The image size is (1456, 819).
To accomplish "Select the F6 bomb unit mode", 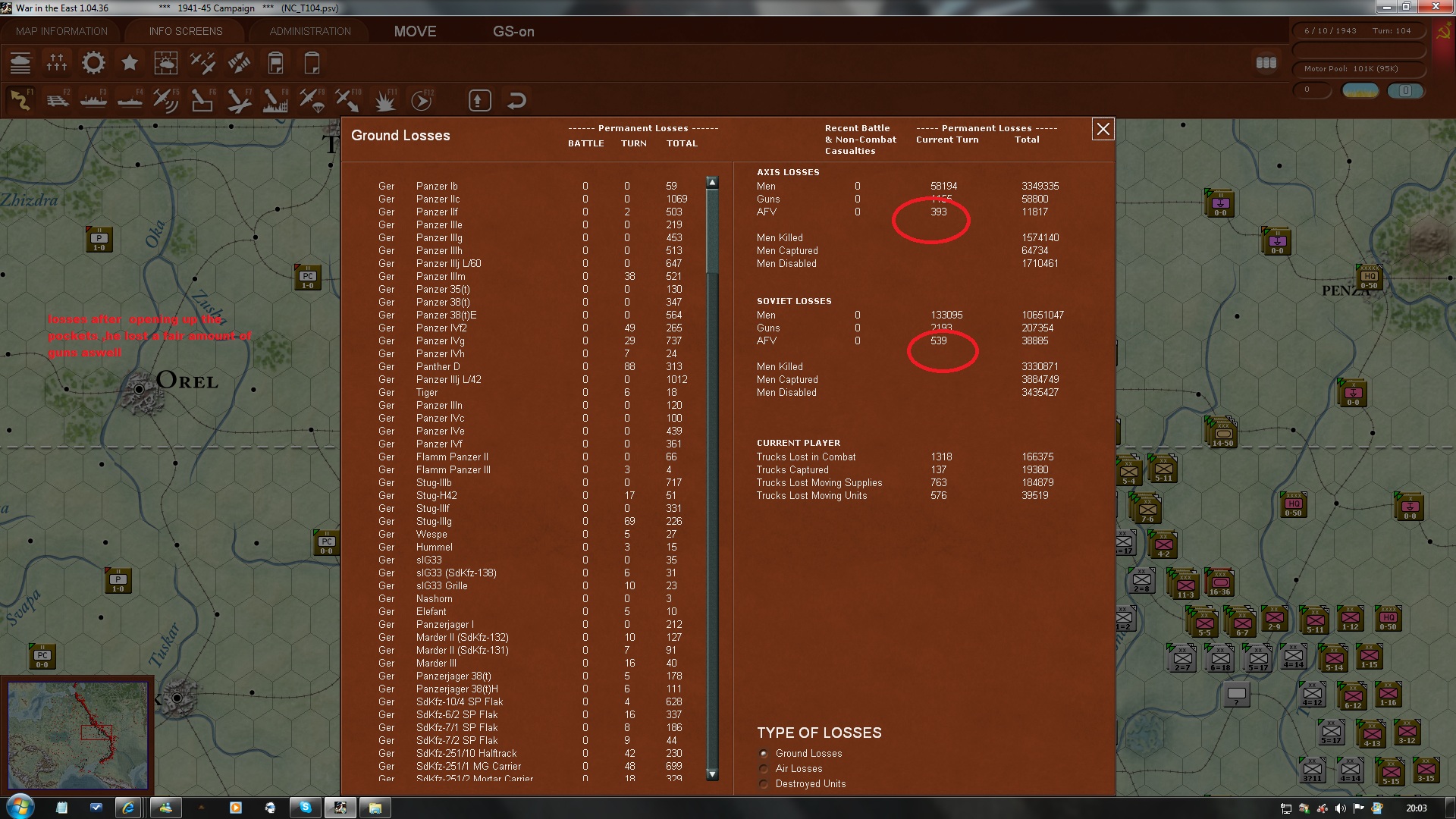I will 202,100.
